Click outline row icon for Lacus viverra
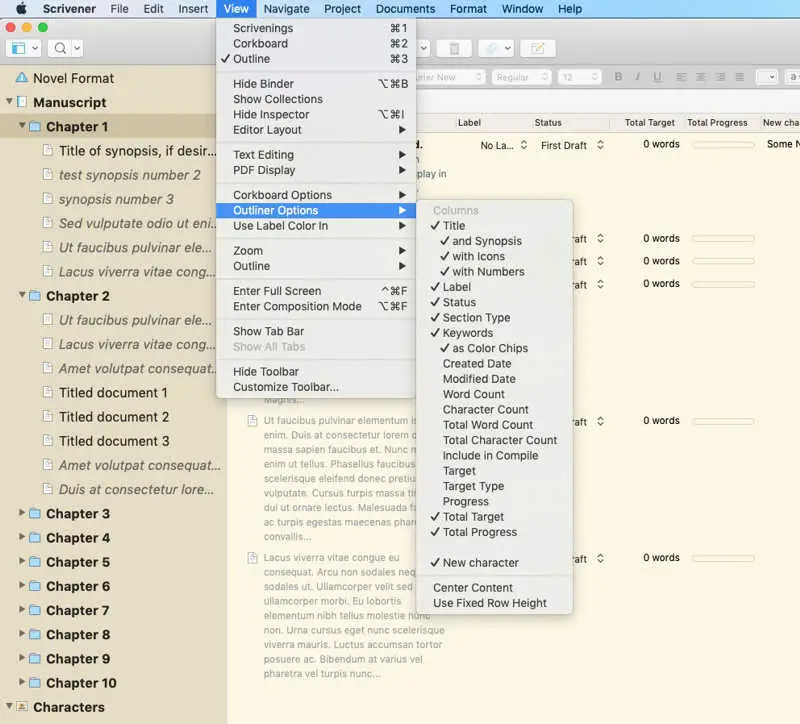 [252, 558]
